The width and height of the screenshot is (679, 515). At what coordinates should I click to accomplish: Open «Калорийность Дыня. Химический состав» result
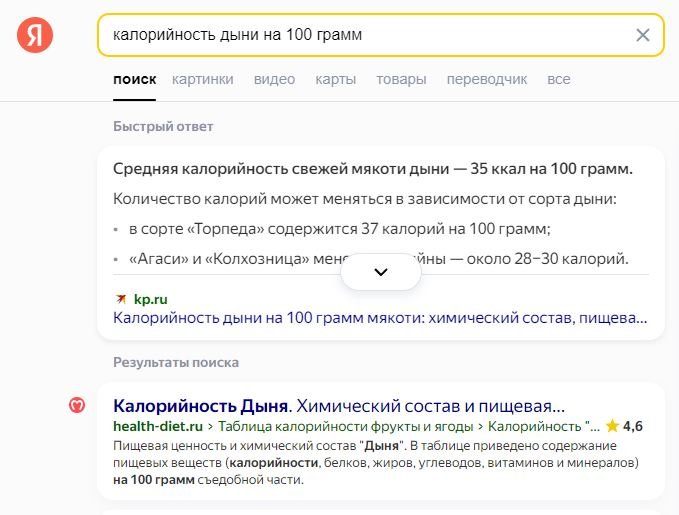[x=339, y=406]
